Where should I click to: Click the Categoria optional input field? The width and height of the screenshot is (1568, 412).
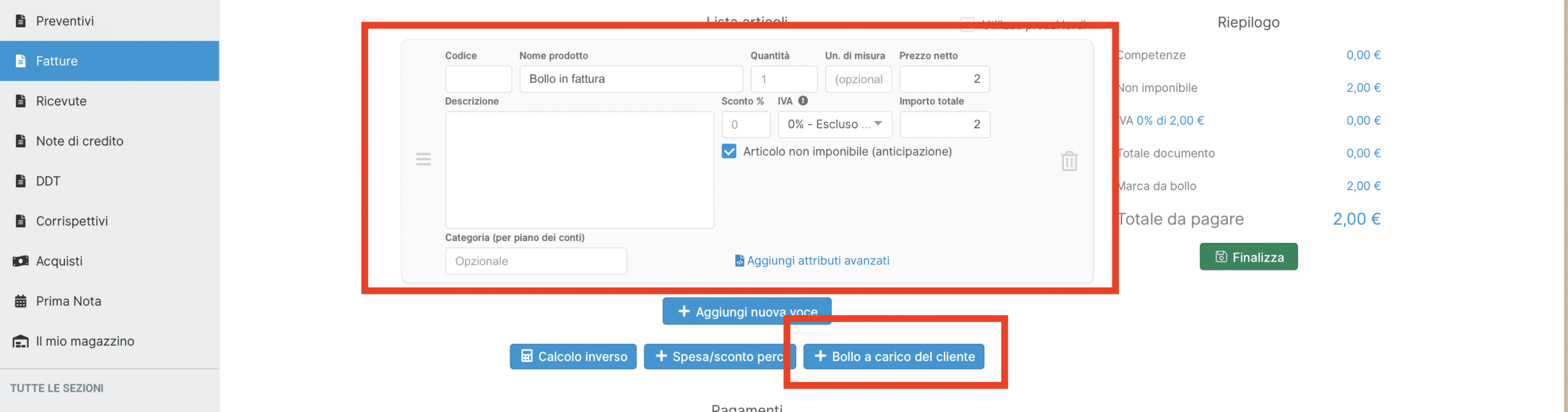click(535, 261)
